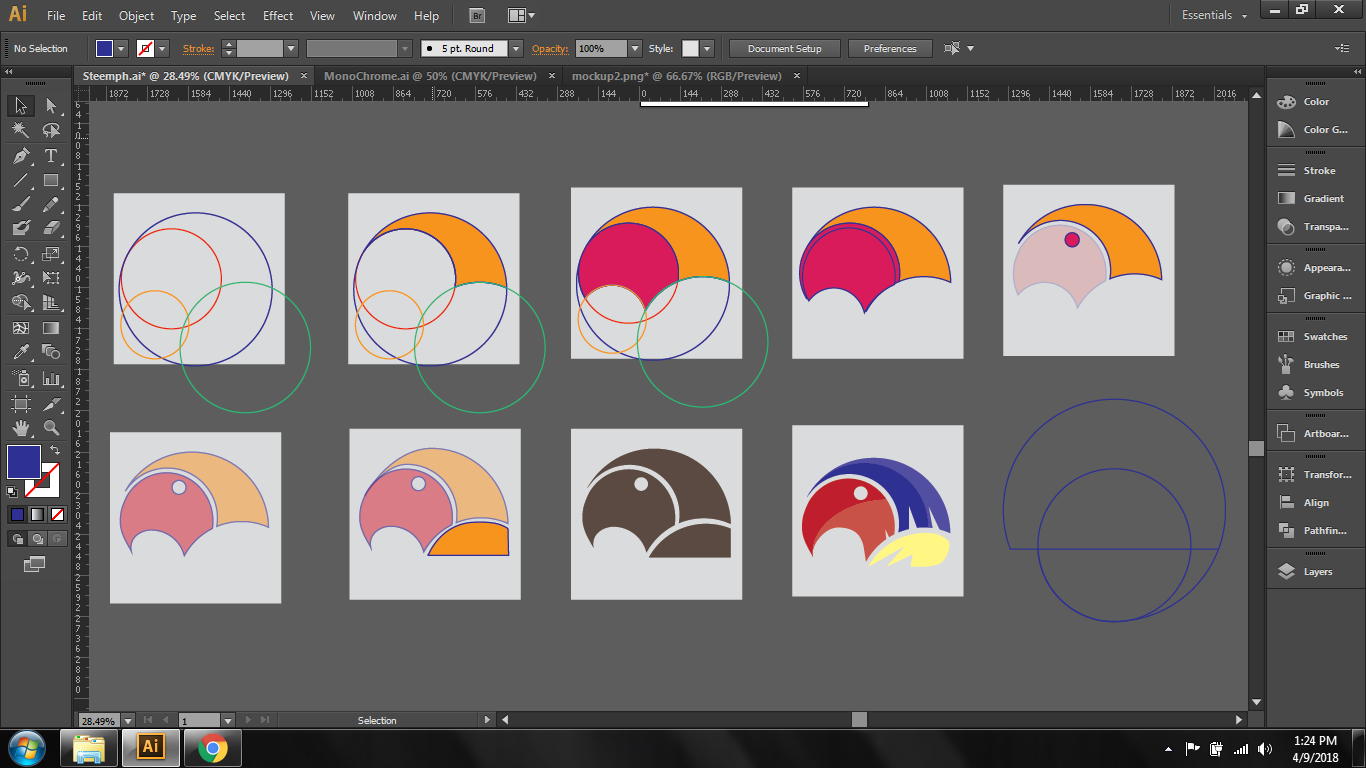Open the Align panel

click(1303, 503)
